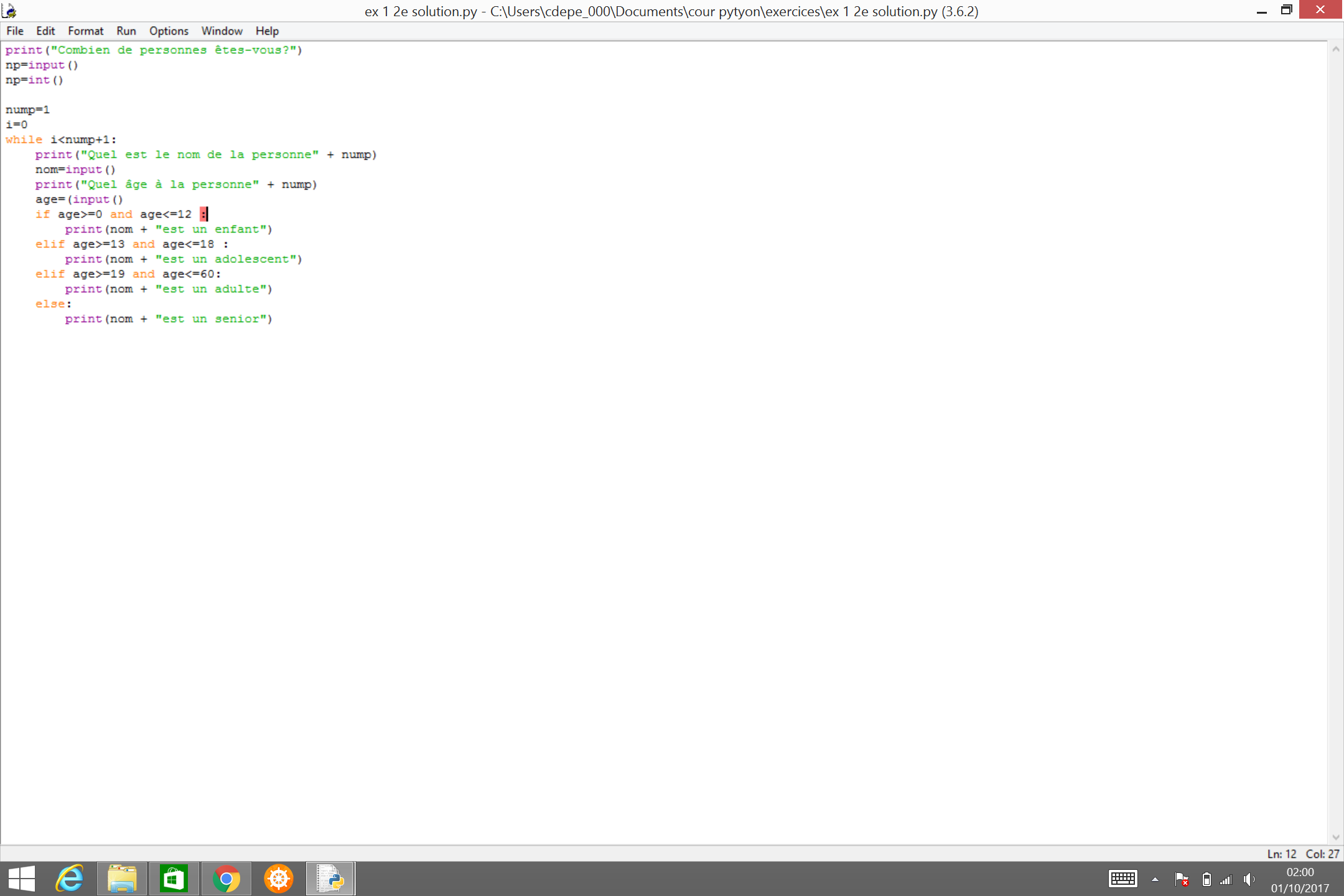Launch Internet Explorer from the taskbar
The width and height of the screenshot is (1344, 896).
click(x=68, y=879)
